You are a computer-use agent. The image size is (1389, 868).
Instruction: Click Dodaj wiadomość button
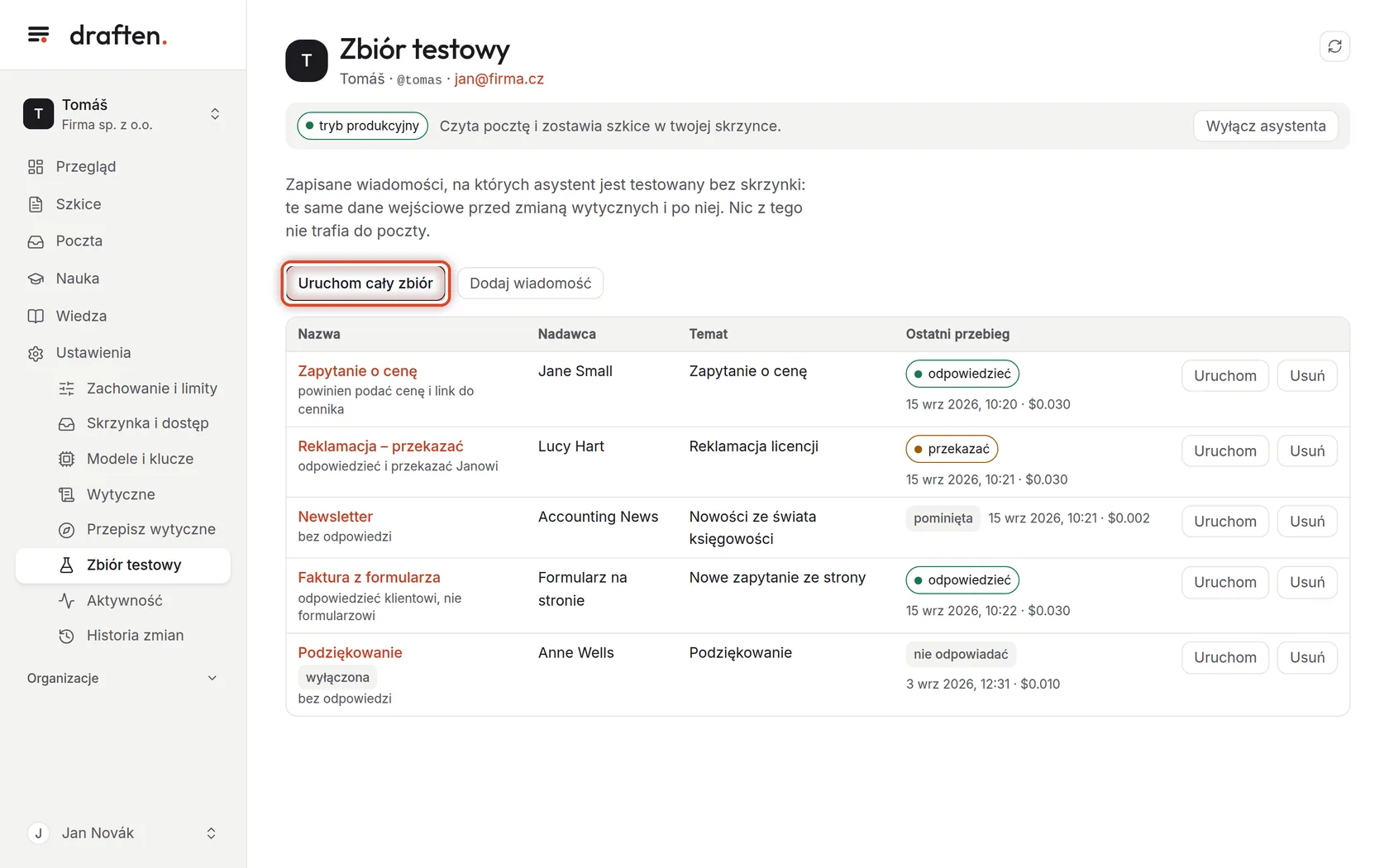click(530, 284)
